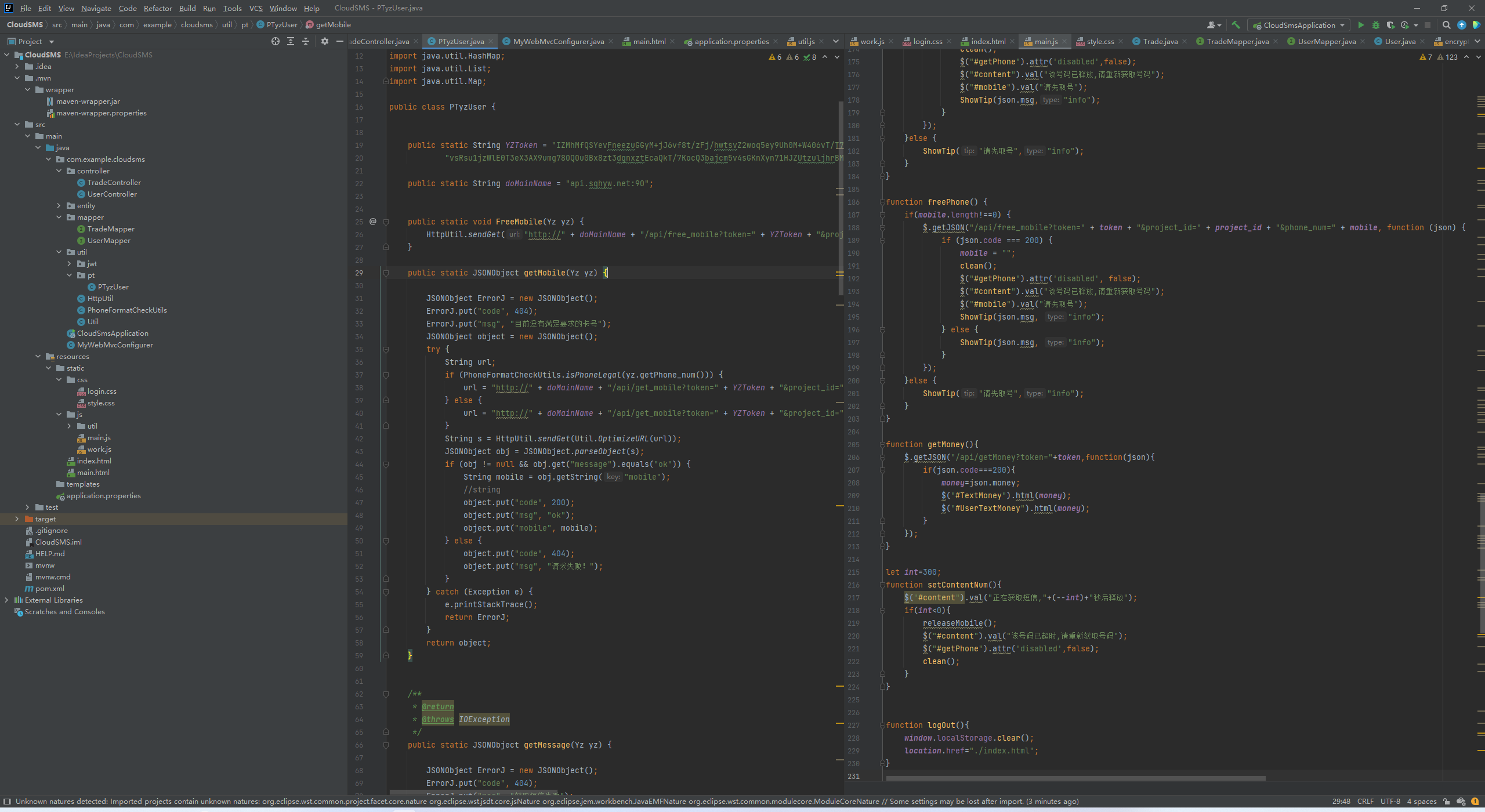Viewport: 1485px width, 812px height.
Task: Fold the try block at line 35
Action: click(386, 349)
